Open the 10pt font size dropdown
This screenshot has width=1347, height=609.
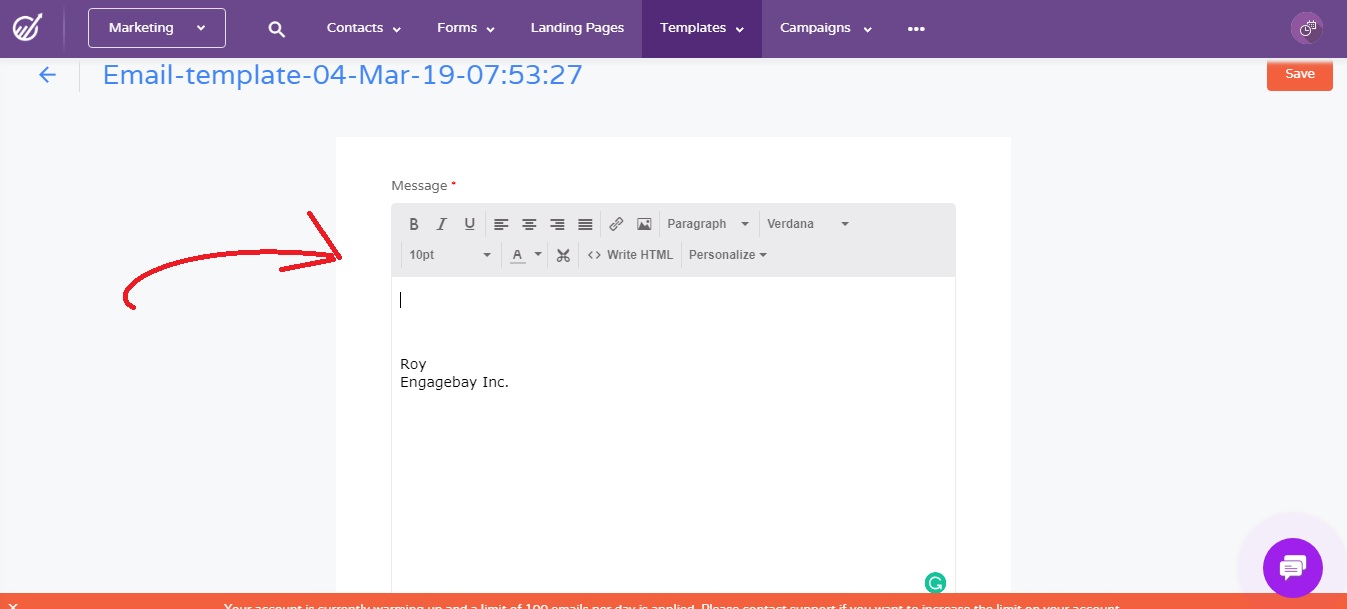coord(450,255)
